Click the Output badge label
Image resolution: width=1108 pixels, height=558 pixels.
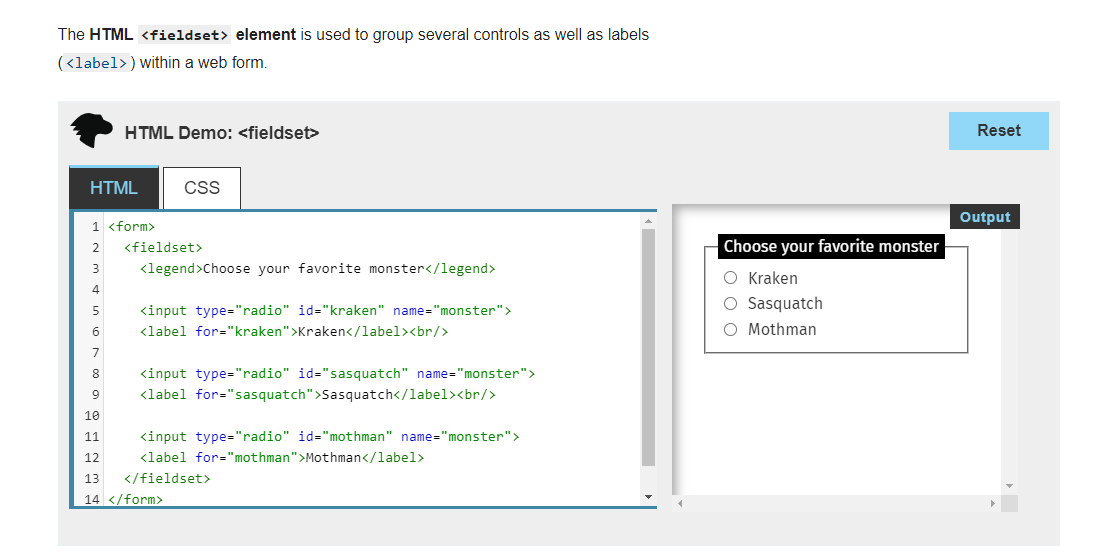tap(984, 217)
